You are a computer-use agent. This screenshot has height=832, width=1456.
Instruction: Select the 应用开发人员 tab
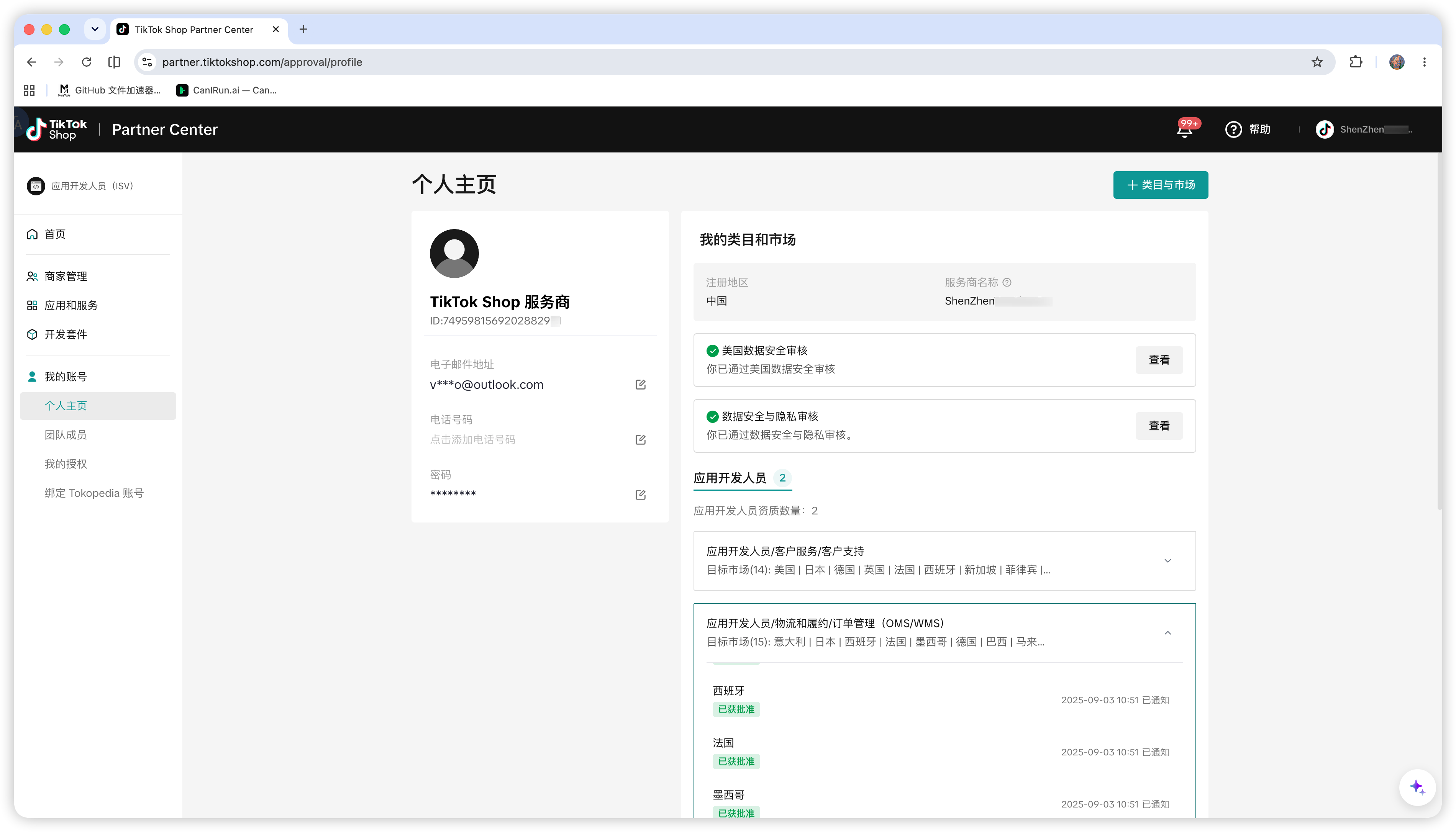(742, 478)
